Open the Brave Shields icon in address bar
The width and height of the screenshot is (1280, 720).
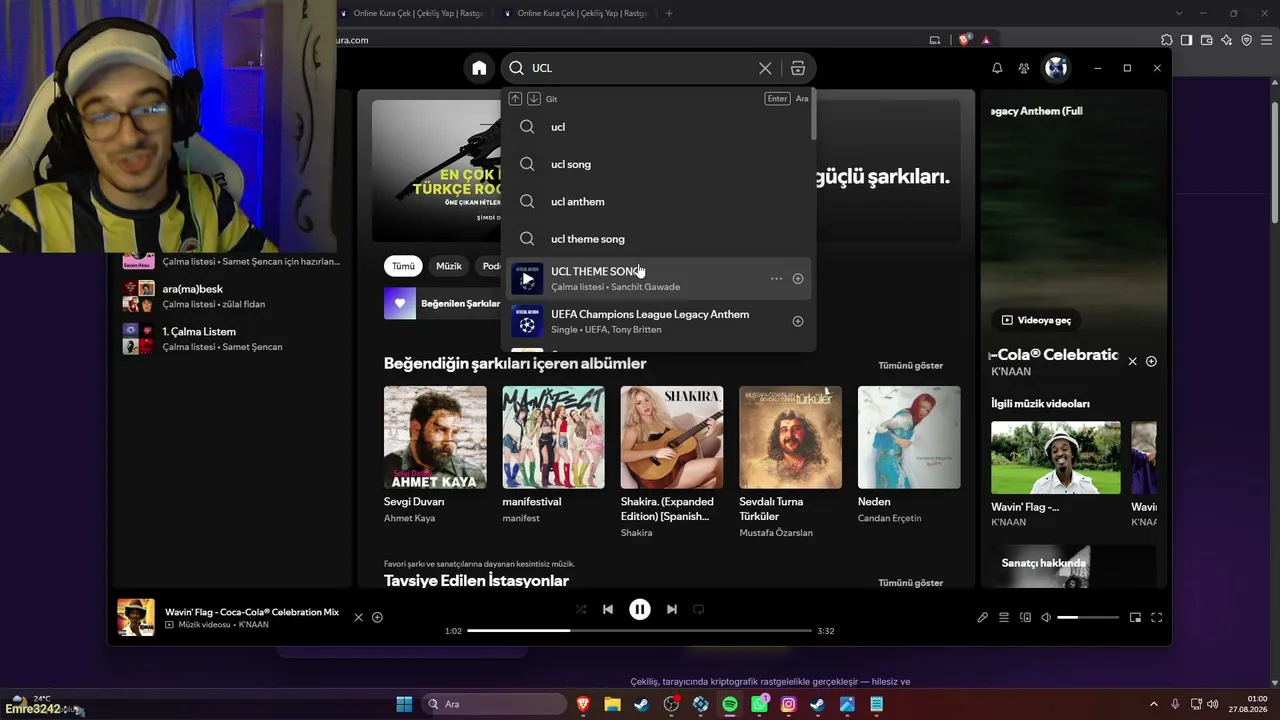click(x=964, y=40)
